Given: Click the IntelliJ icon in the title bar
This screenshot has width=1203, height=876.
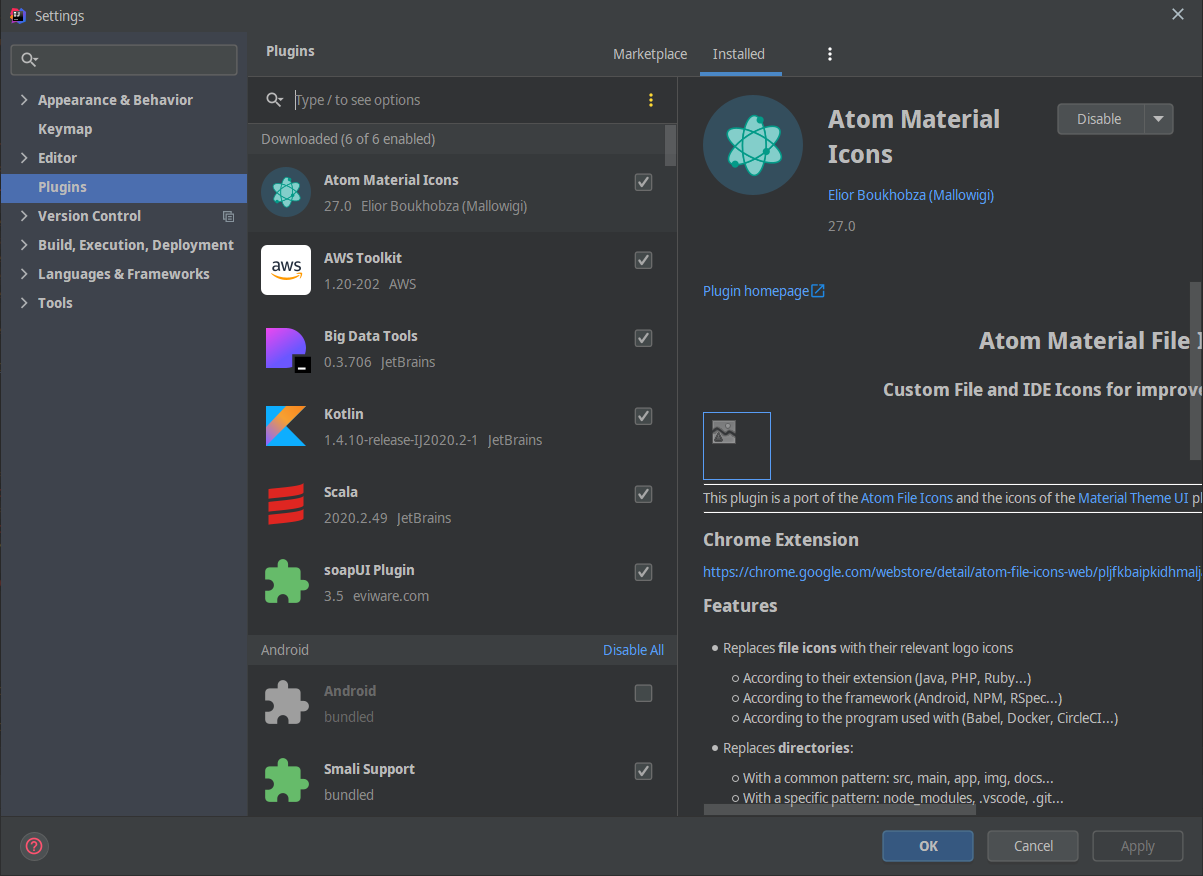Looking at the screenshot, I should (x=17, y=15).
